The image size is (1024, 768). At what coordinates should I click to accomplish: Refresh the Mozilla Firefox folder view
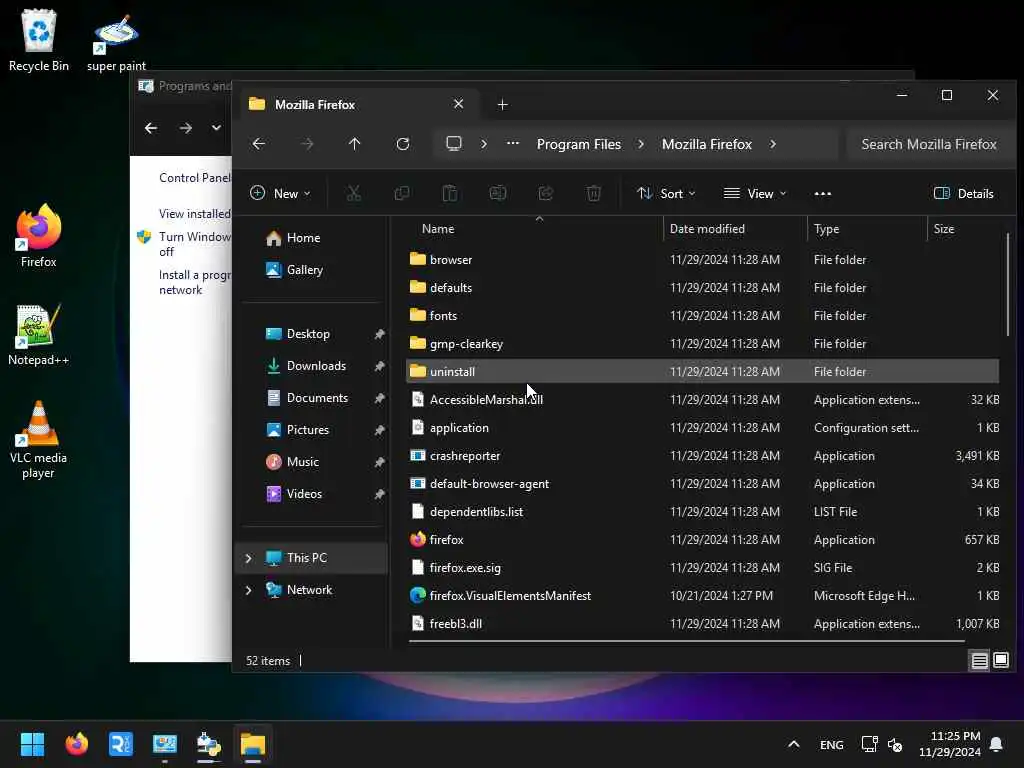403,144
